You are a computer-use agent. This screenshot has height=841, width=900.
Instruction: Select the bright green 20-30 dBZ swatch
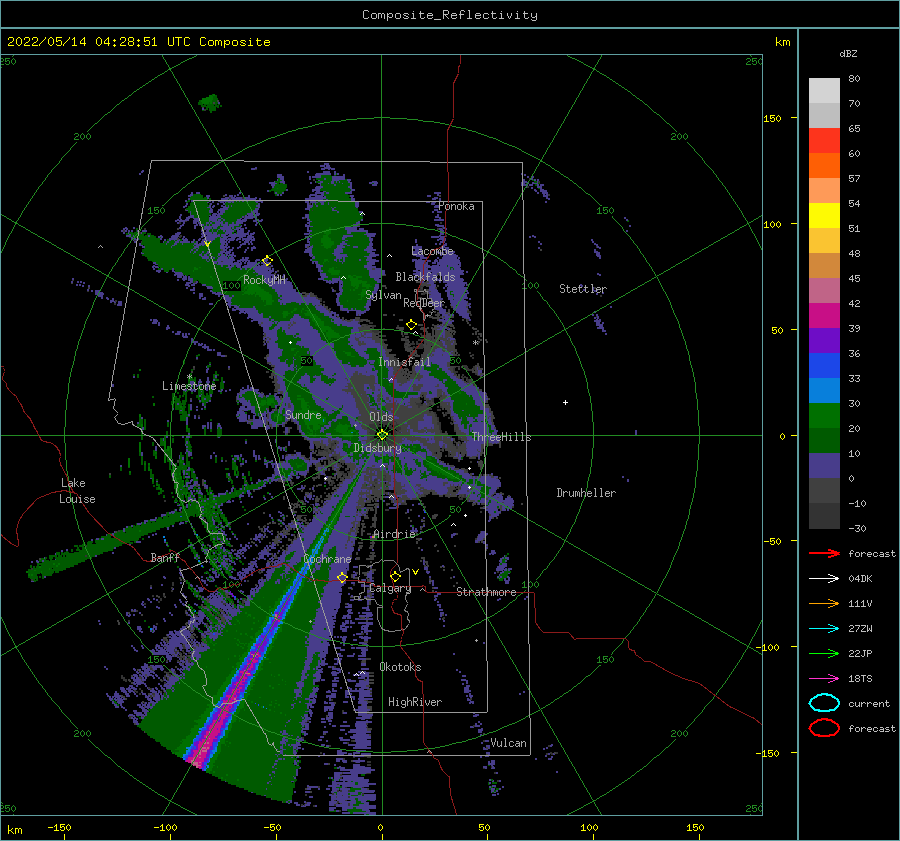coord(824,415)
